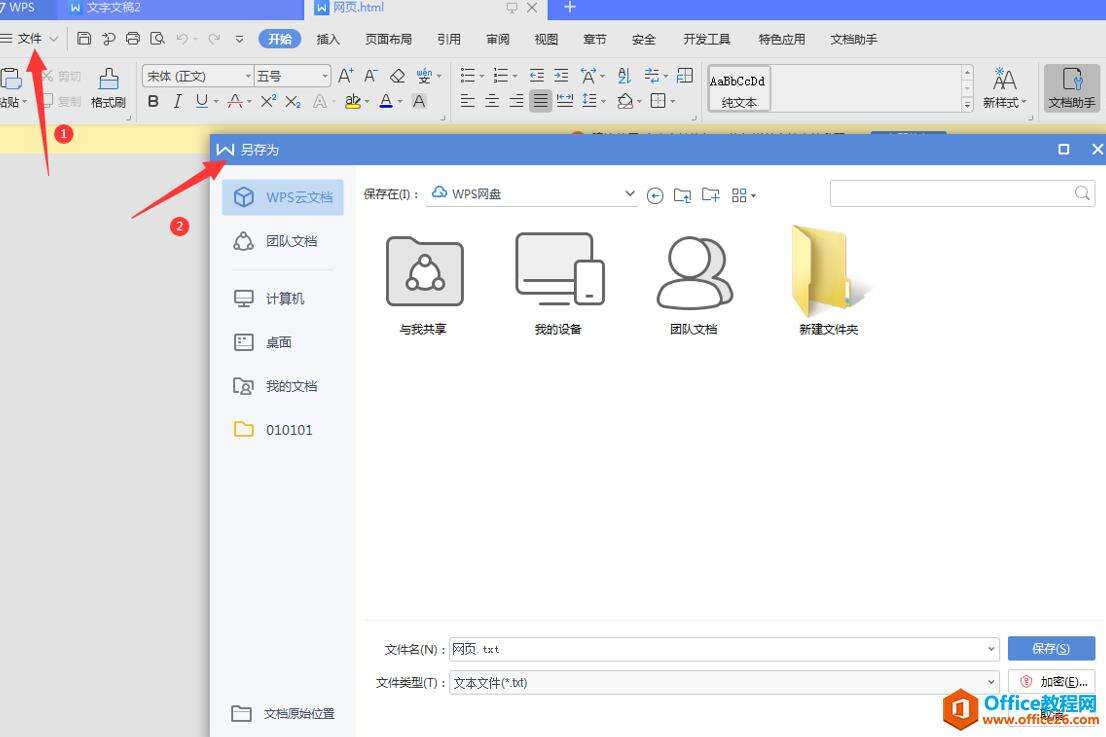
Task: Click the bulleted list icon
Action: 468,75
